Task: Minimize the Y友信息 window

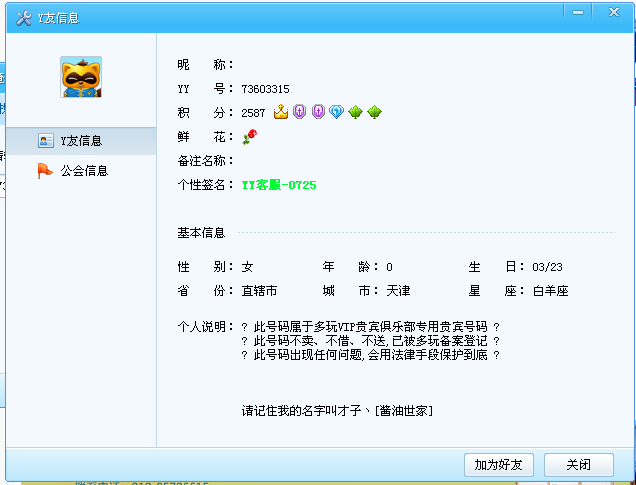Action: click(578, 13)
